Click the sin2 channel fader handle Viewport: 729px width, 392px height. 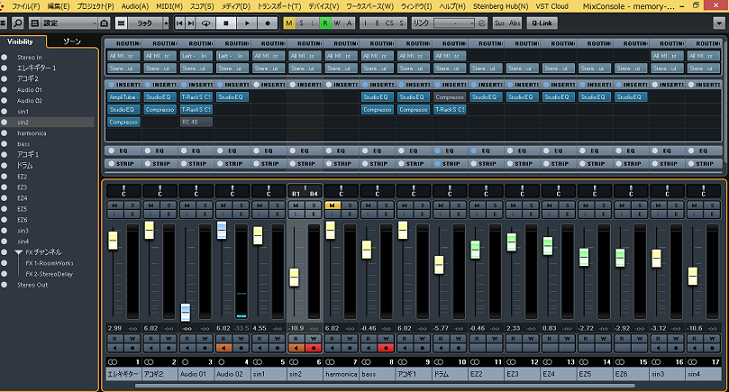coord(294,277)
